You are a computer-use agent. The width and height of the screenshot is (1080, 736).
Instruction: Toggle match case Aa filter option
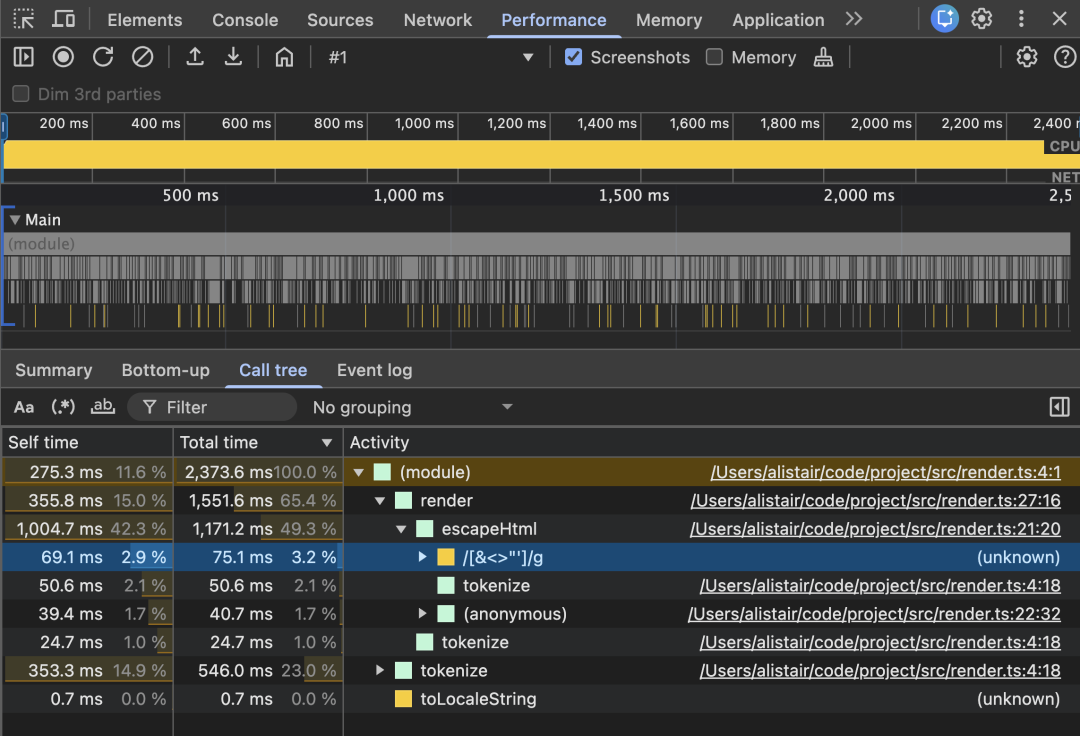(24, 408)
